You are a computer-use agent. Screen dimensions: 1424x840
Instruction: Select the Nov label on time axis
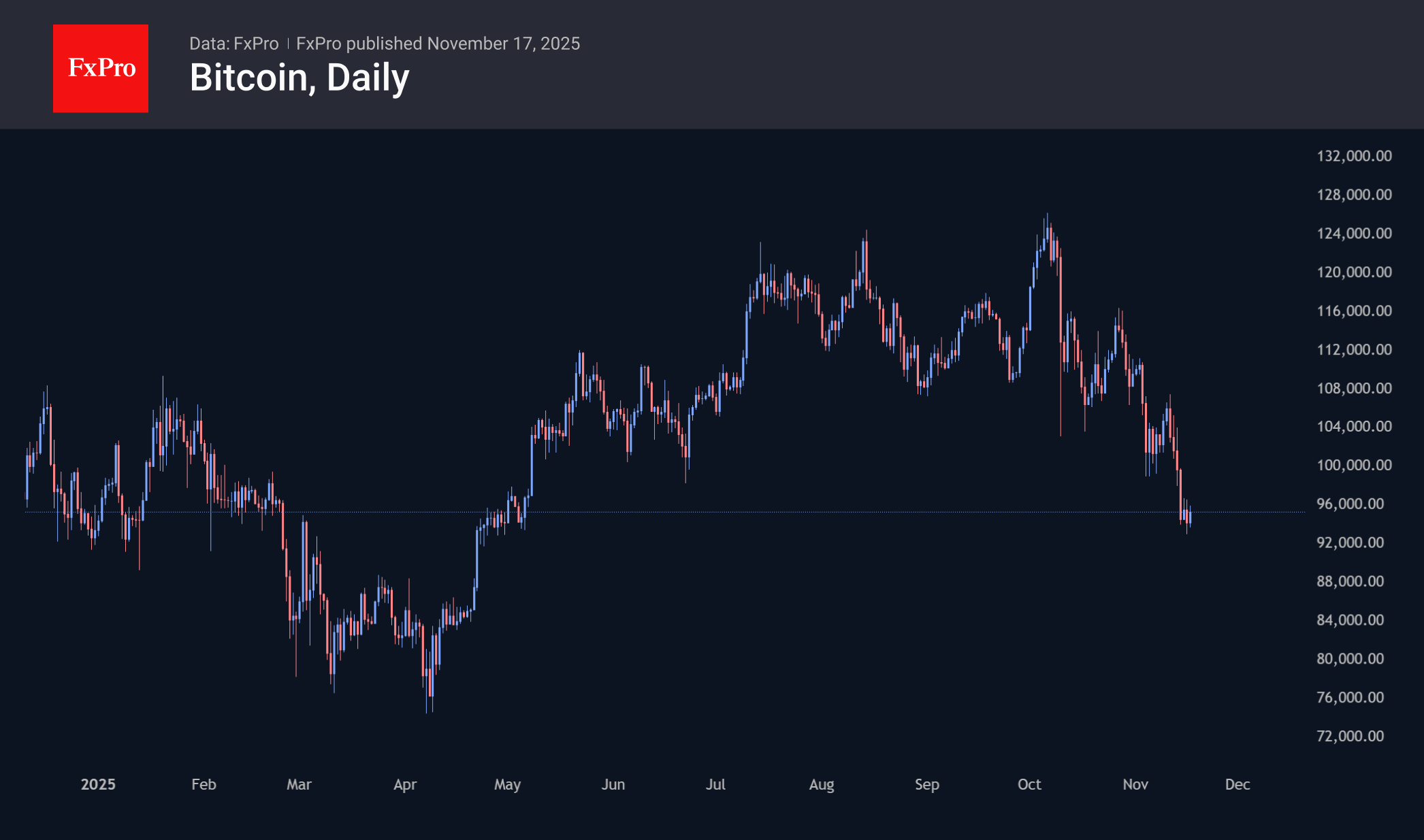pos(1135,784)
